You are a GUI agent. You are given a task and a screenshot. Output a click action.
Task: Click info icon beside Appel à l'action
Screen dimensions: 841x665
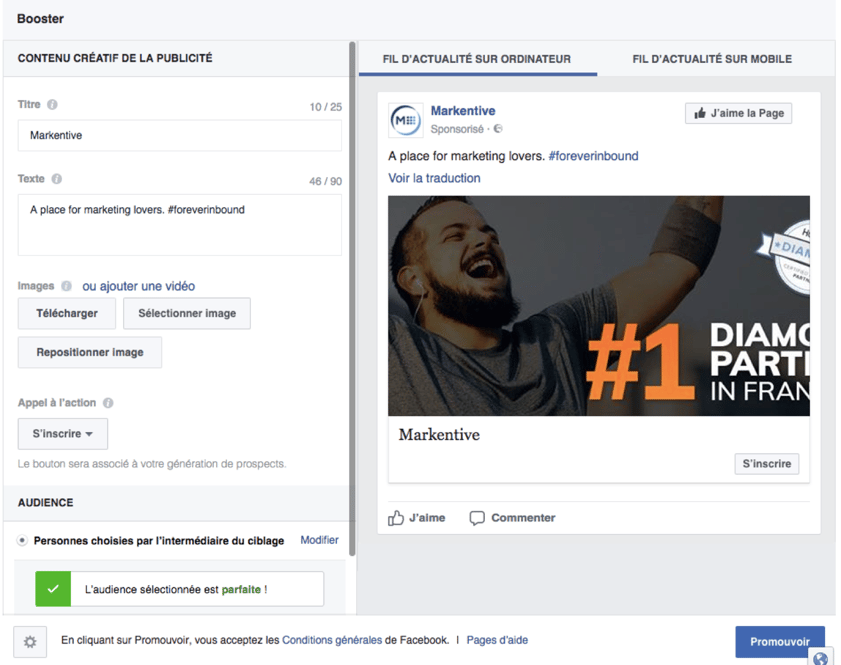pyautogui.click(x=108, y=403)
